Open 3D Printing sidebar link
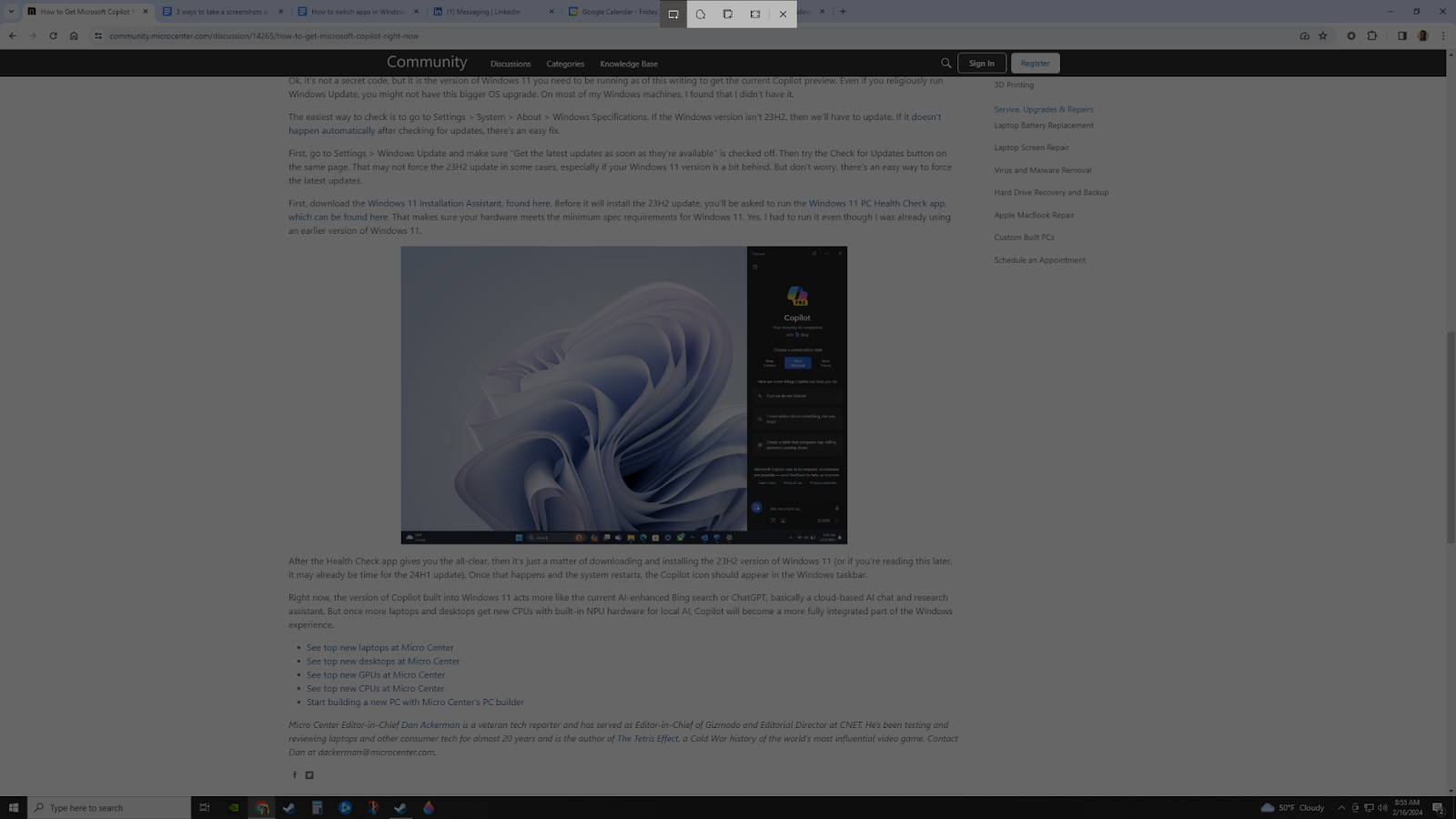The width and height of the screenshot is (1456, 819). (x=1014, y=85)
